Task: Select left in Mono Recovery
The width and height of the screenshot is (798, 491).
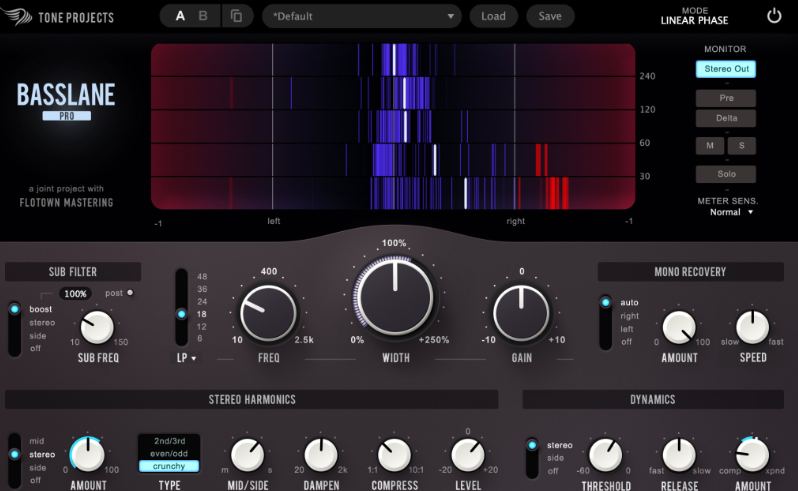Action: (x=626, y=329)
